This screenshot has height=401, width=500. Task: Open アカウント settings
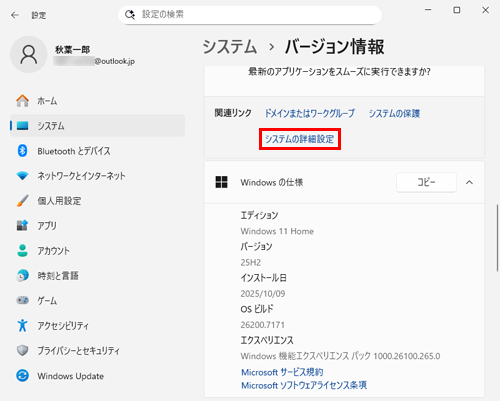[x=97, y=251]
